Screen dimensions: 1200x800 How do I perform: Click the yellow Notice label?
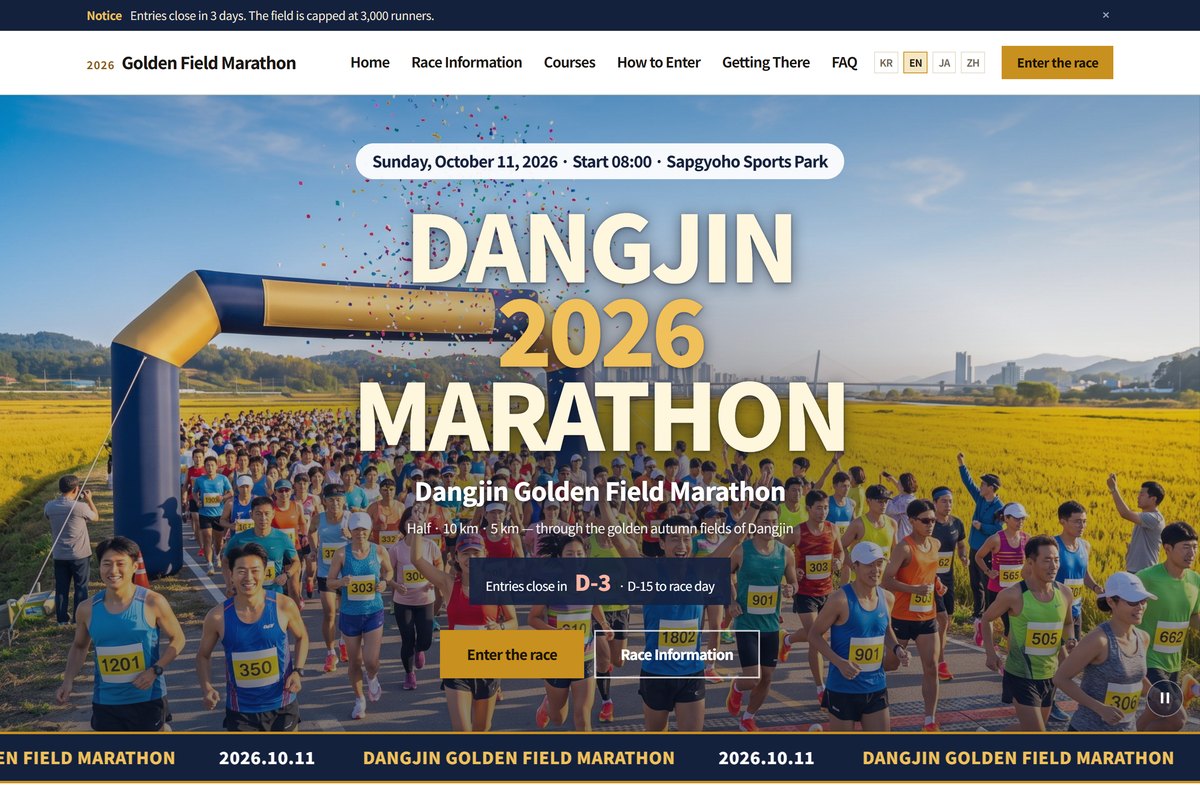click(104, 16)
